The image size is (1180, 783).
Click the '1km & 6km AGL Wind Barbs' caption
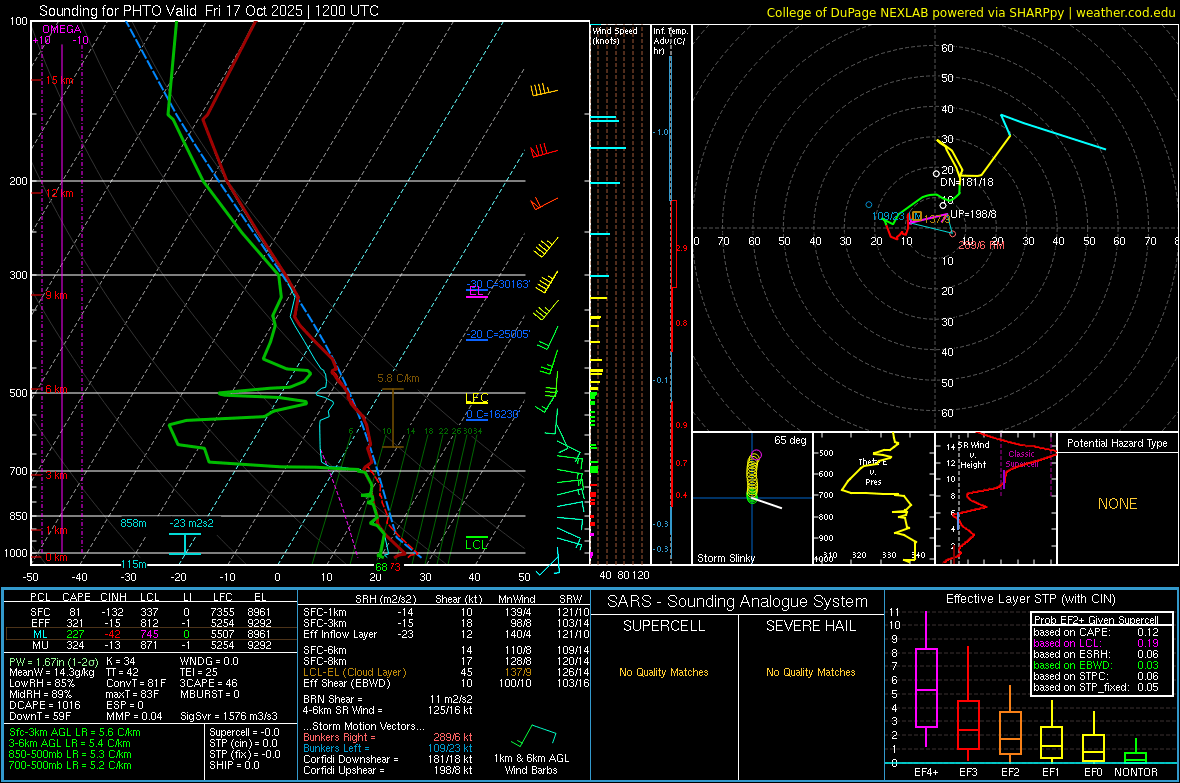(x=531, y=764)
